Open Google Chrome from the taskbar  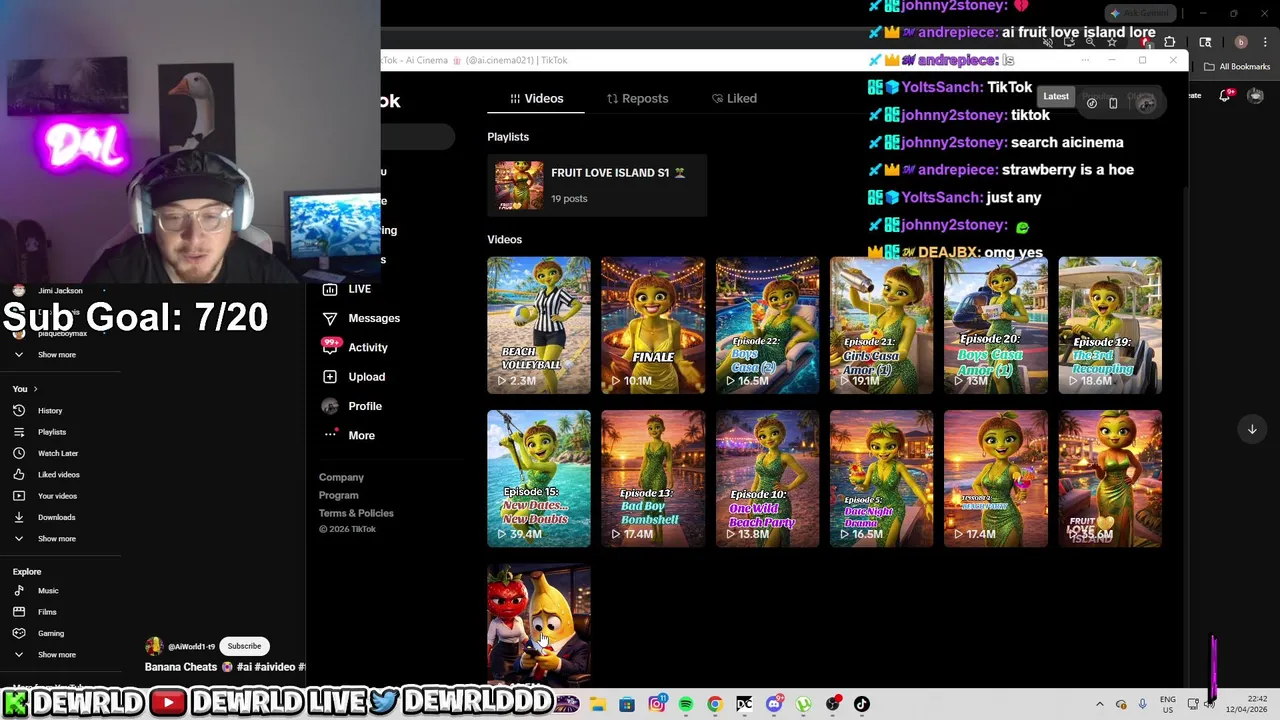click(715, 704)
